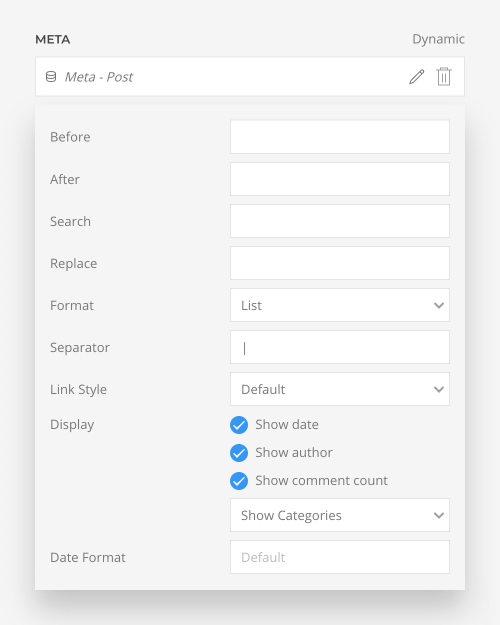
Task: Click into the Replace text field
Action: tap(340, 263)
